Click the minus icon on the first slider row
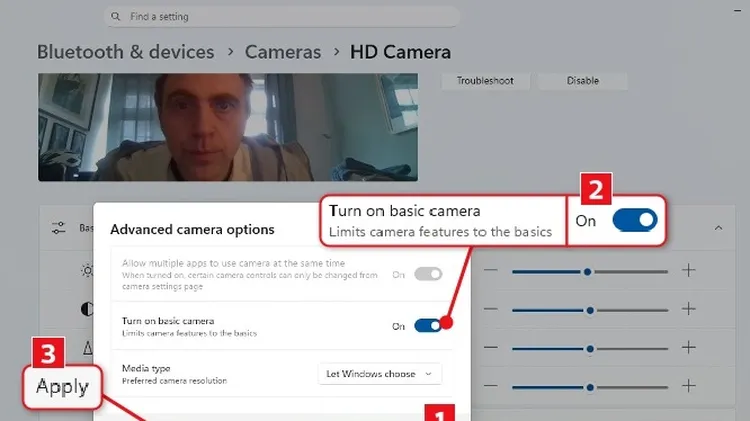 tap(490, 271)
